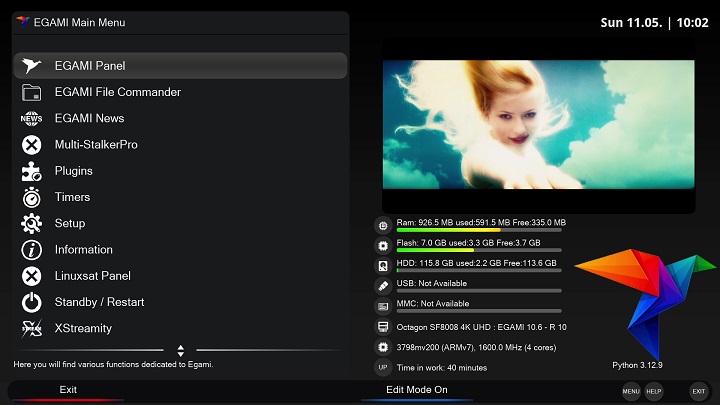This screenshot has height=405, width=720.
Task: Click the EGAMI Panel hummingbird icon
Action: [31, 66]
